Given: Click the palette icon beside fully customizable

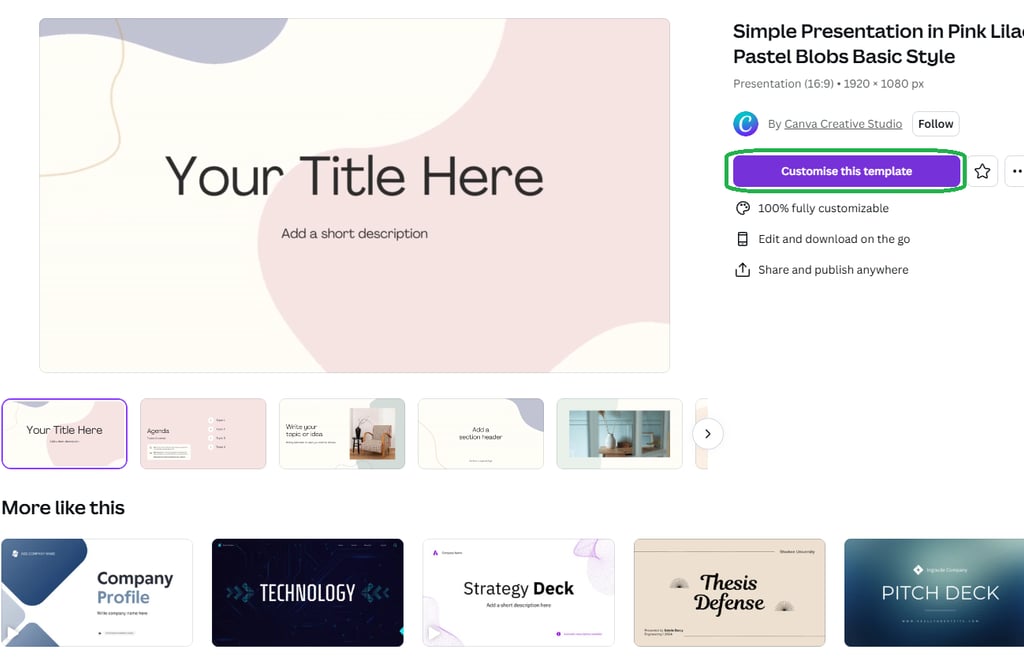Looking at the screenshot, I should tap(743, 208).
